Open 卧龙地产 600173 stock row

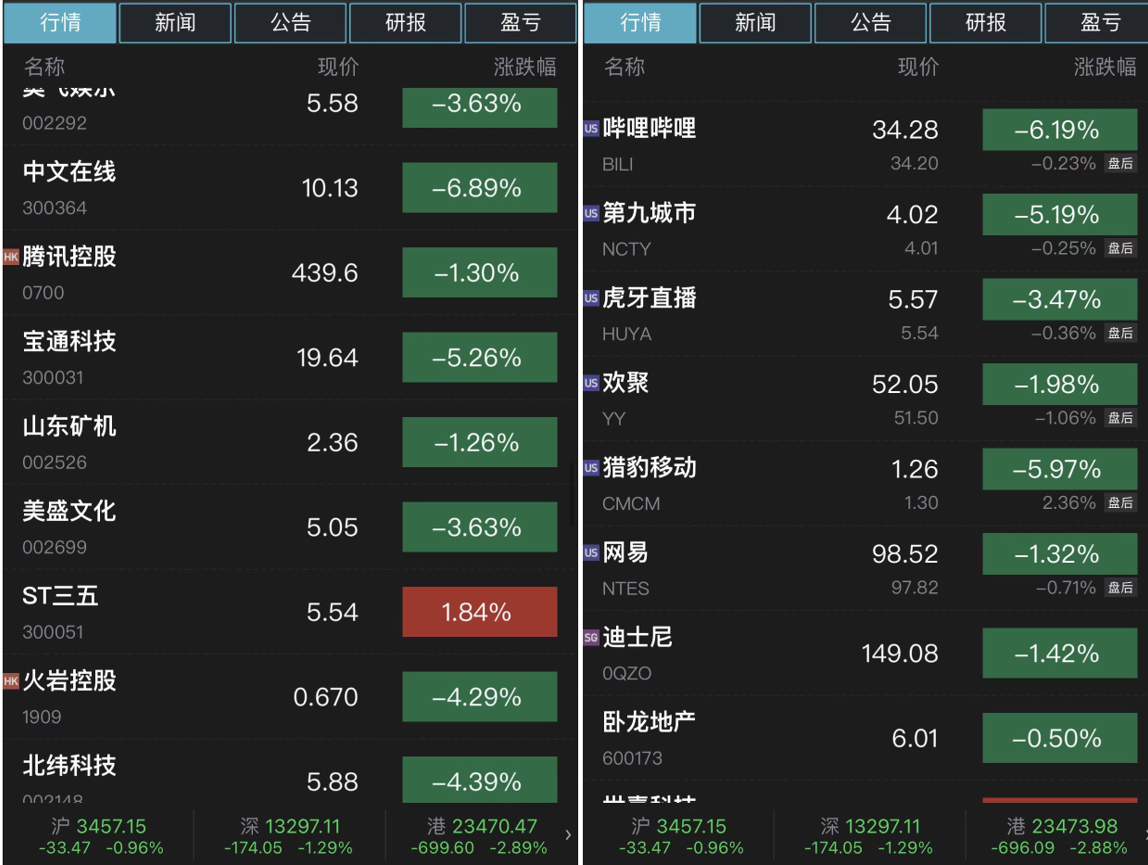point(865,739)
